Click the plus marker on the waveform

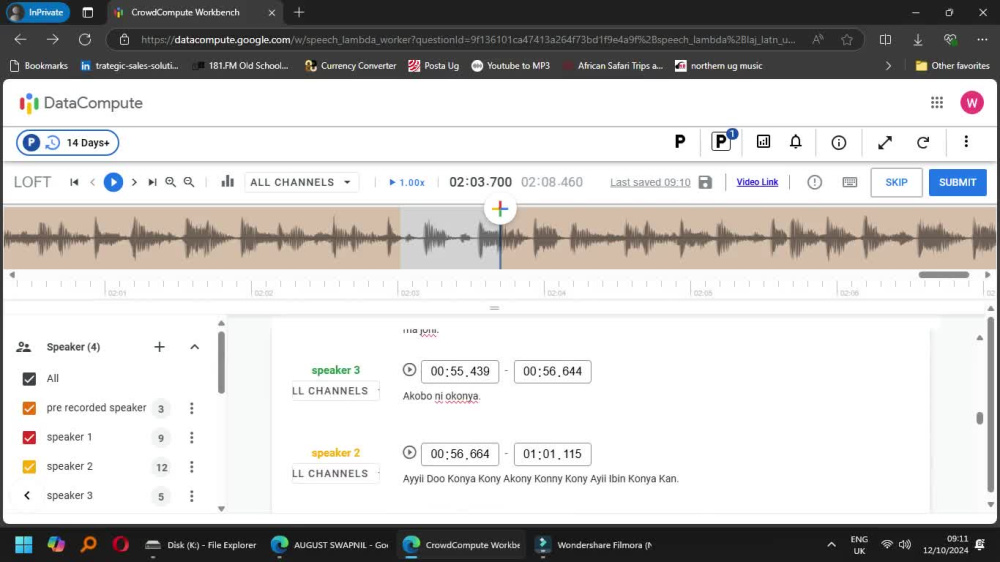pos(500,209)
